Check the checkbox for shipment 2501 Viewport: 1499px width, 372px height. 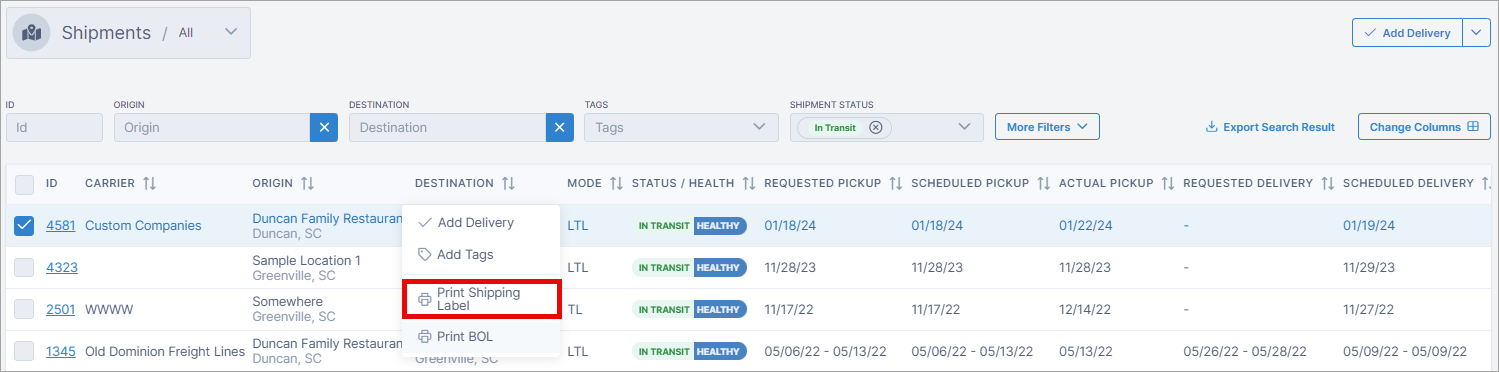pos(24,309)
